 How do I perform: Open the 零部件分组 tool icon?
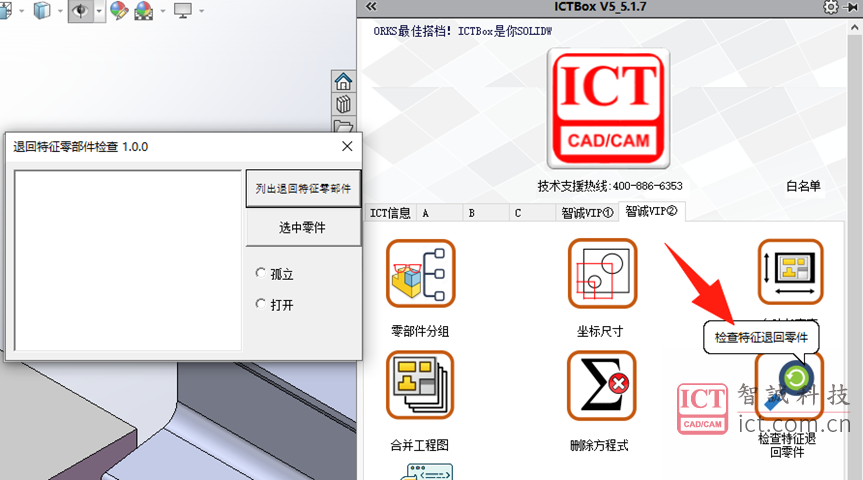[x=420, y=273]
